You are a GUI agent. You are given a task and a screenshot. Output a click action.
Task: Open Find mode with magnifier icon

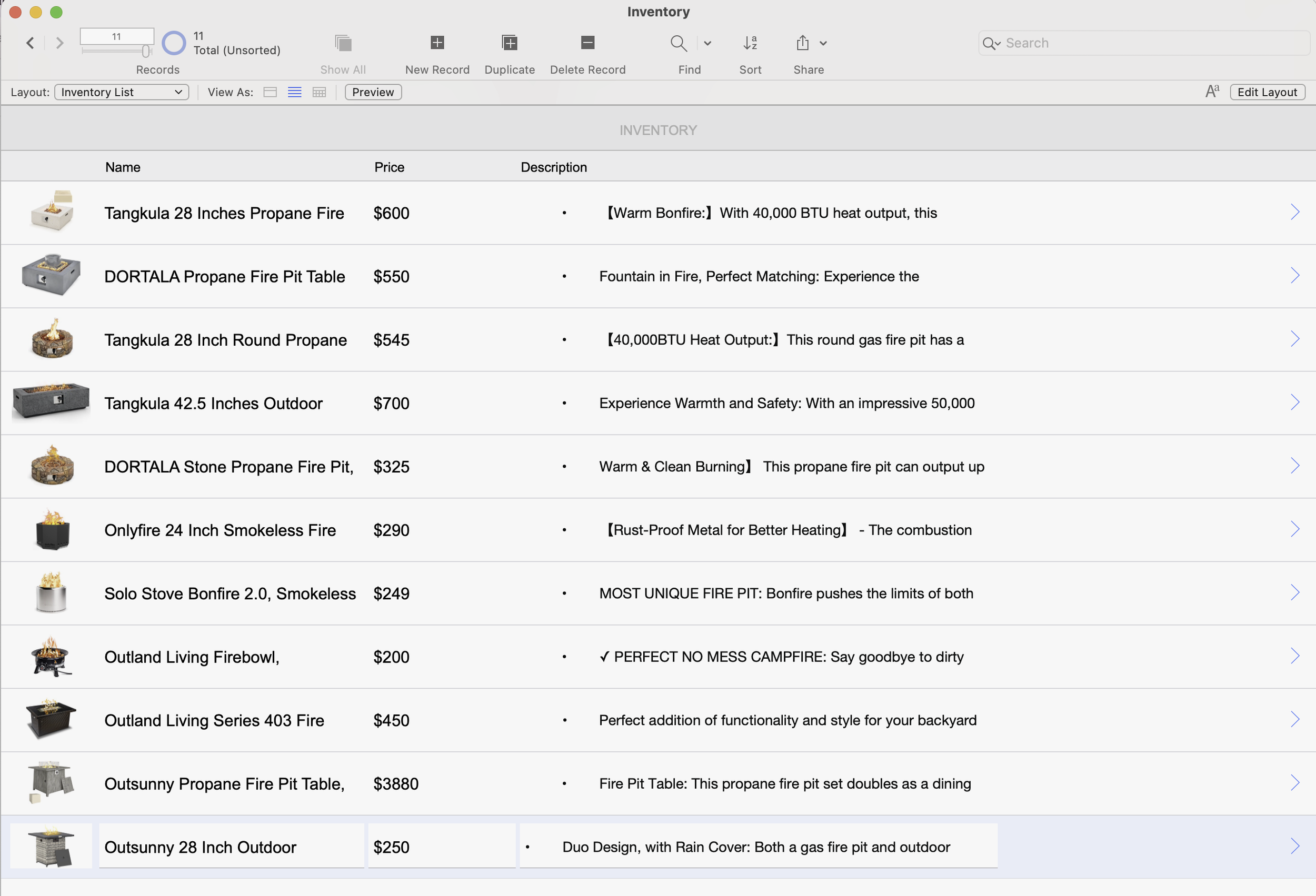click(679, 43)
